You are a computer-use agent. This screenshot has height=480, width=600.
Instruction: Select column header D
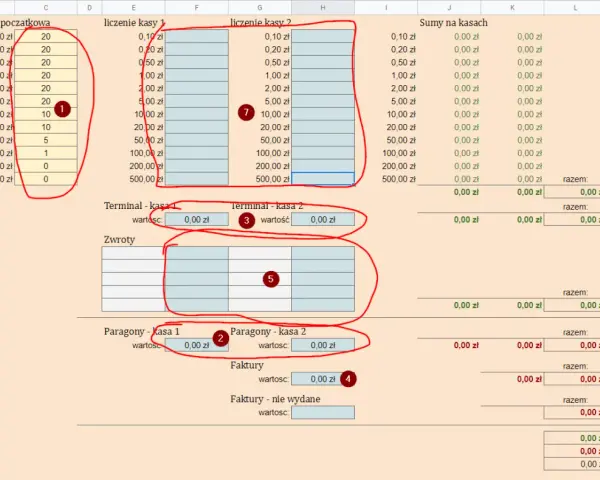coord(90,7)
